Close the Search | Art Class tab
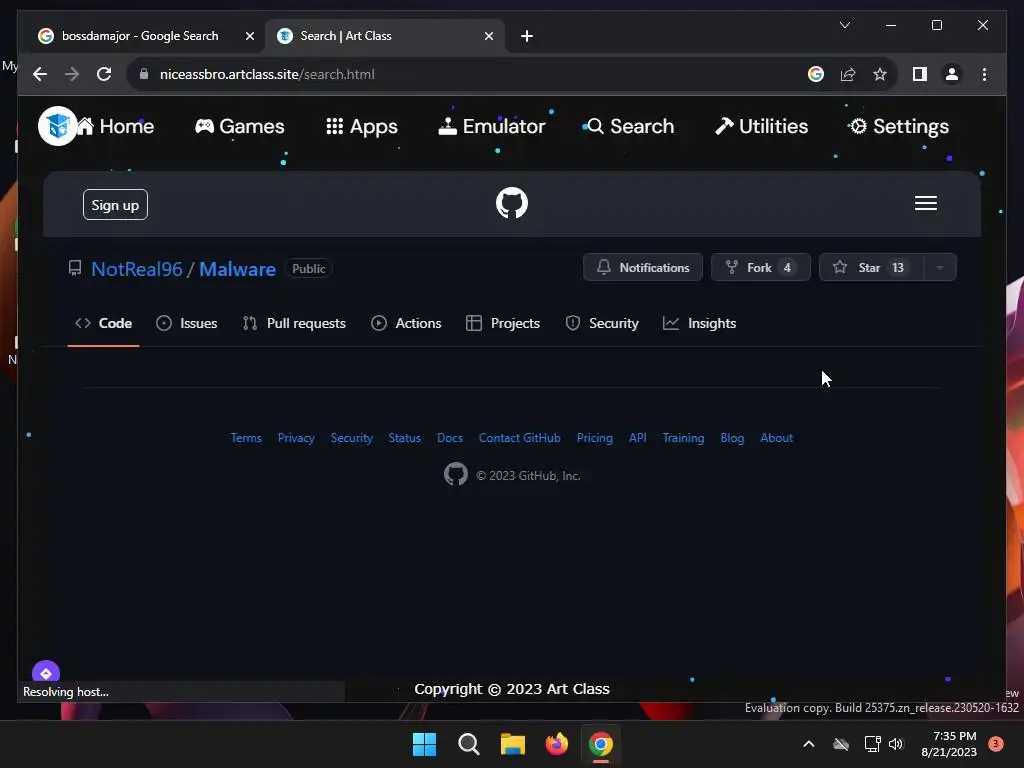The height and width of the screenshot is (768, 1024). [488, 36]
